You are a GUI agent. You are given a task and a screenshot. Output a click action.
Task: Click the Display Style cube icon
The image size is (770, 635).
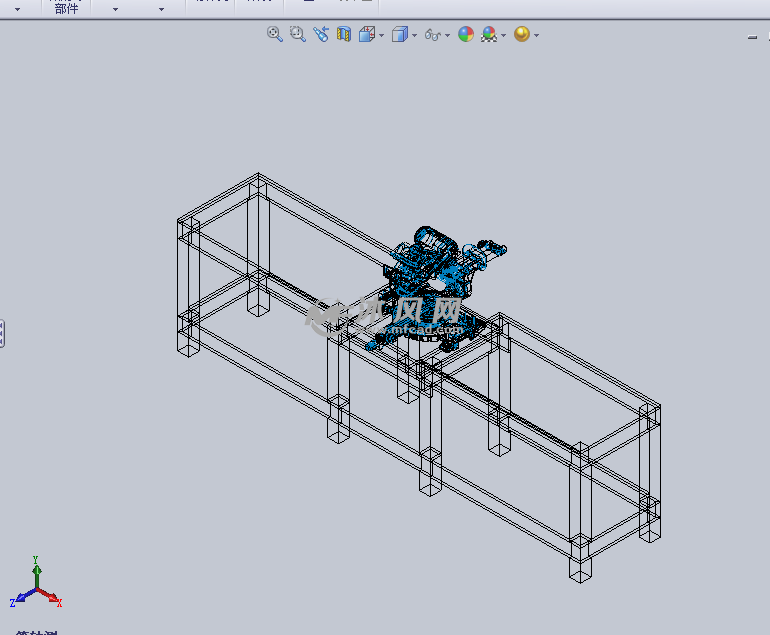[399, 34]
